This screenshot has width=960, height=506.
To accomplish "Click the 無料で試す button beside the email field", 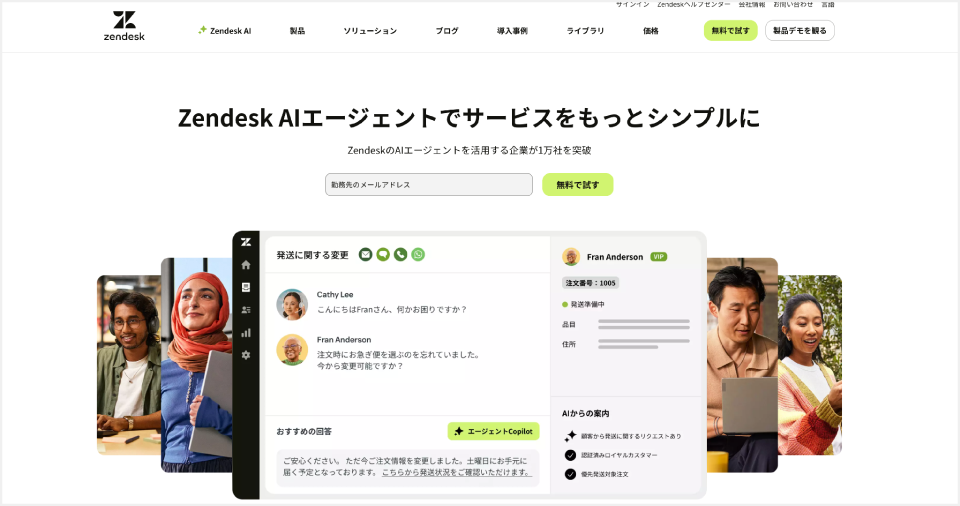I will 577,184.
